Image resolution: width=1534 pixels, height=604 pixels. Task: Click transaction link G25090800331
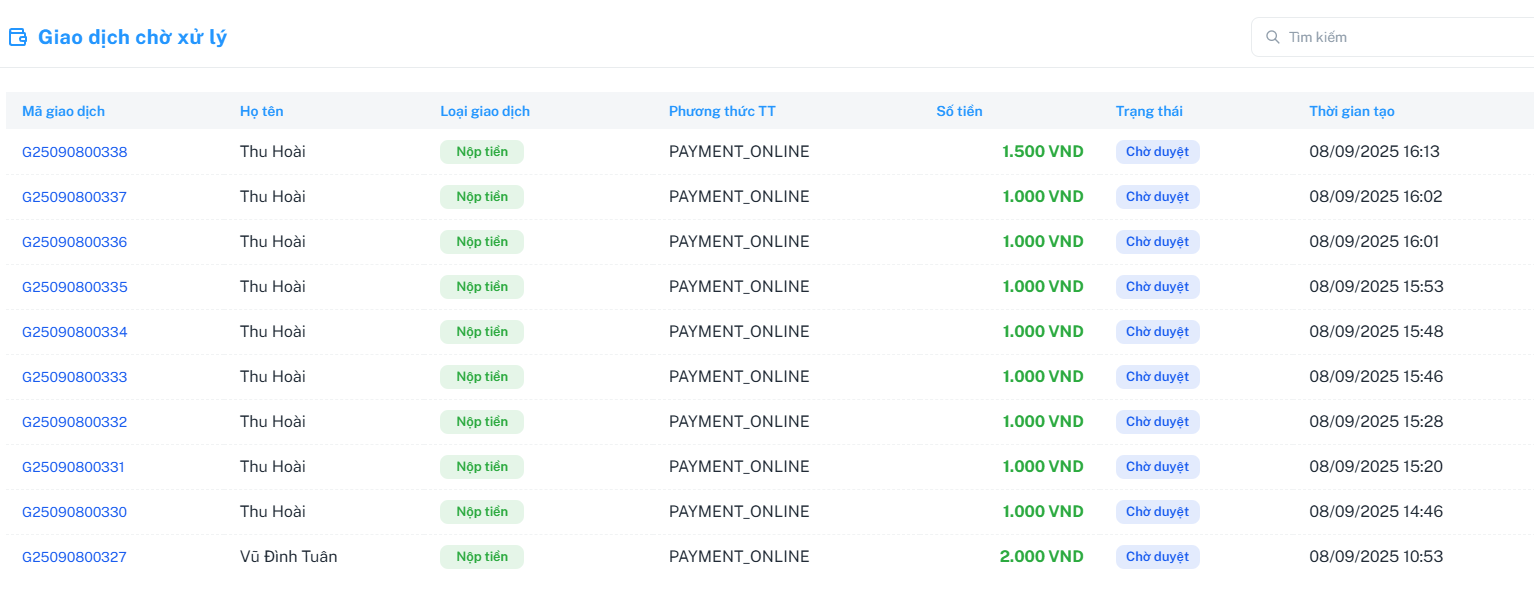pos(74,467)
